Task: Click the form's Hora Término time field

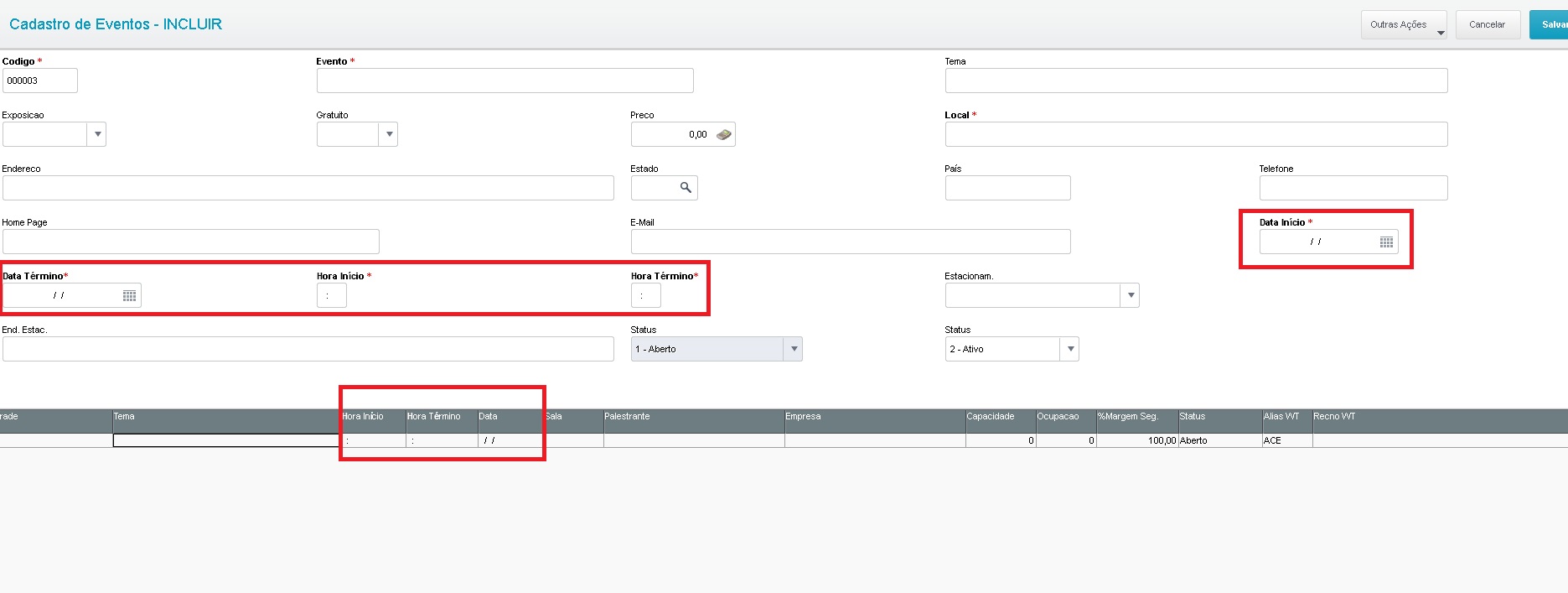Action: point(646,295)
